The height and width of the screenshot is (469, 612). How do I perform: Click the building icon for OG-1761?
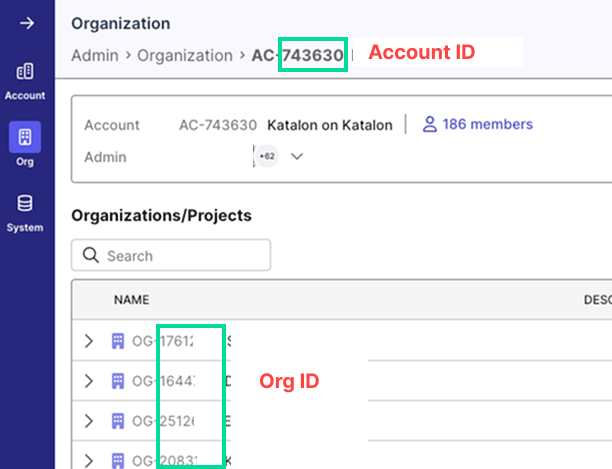[118, 341]
